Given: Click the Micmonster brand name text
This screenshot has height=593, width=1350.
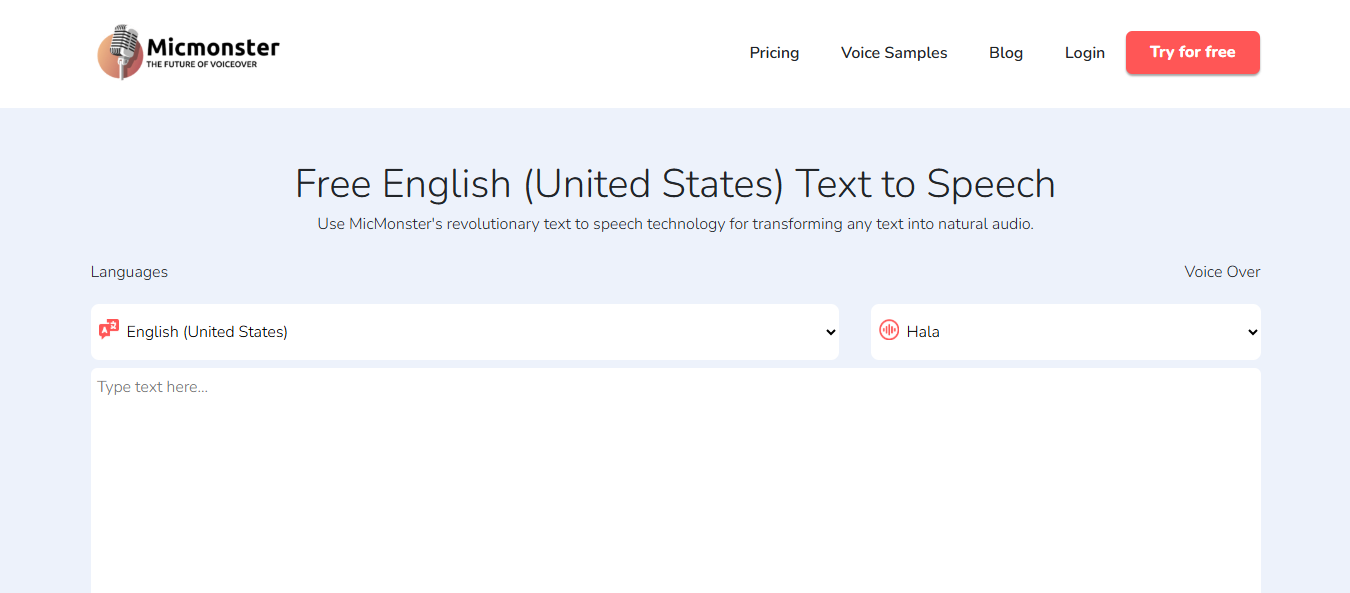Looking at the screenshot, I should tap(213, 46).
